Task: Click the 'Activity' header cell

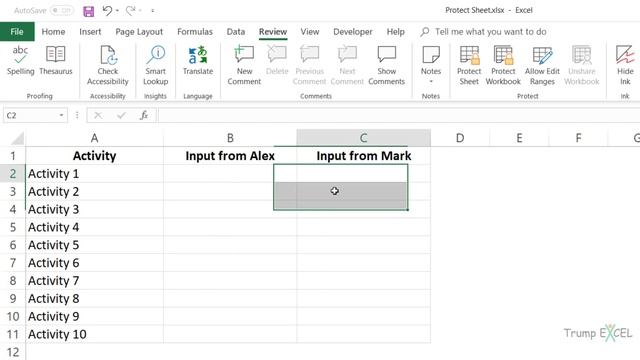Action: click(94, 156)
